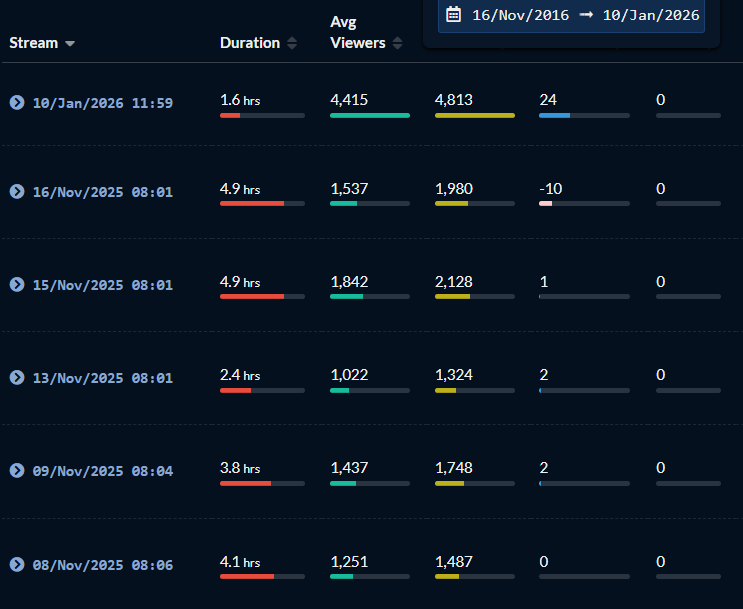
Task: Select the 1,537 avg viewers value
Action: coord(349,189)
